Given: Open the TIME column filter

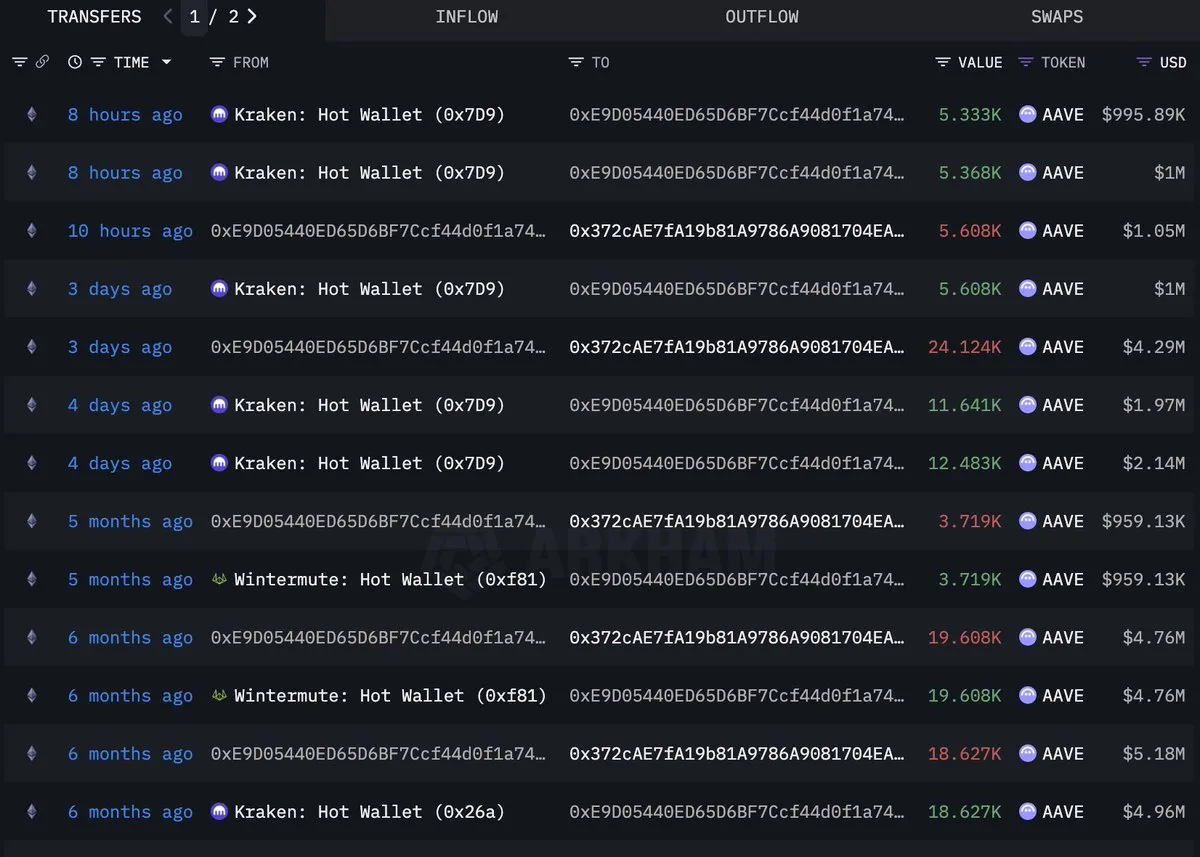Looking at the screenshot, I should tap(98, 62).
